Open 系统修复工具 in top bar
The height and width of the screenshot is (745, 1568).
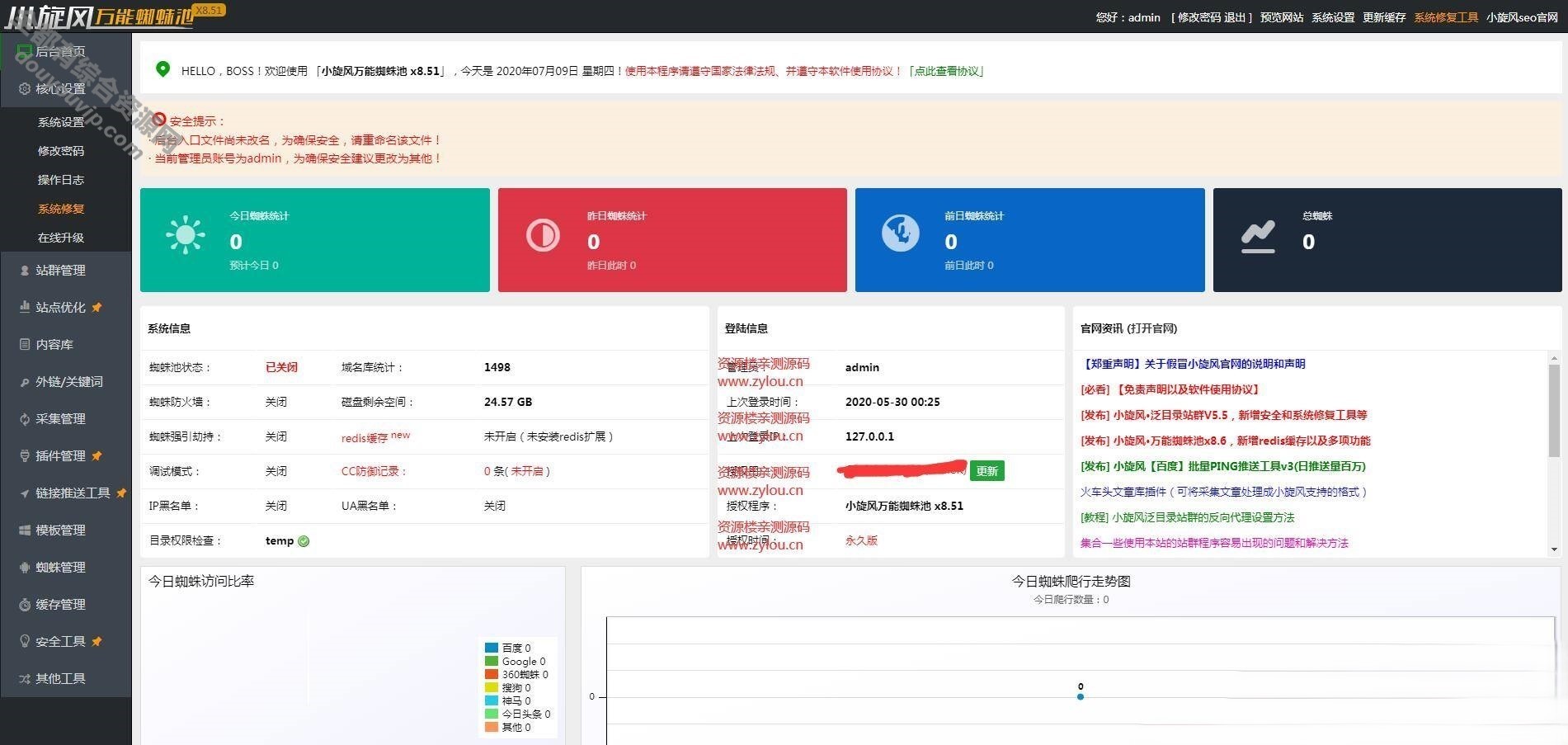tap(1446, 17)
